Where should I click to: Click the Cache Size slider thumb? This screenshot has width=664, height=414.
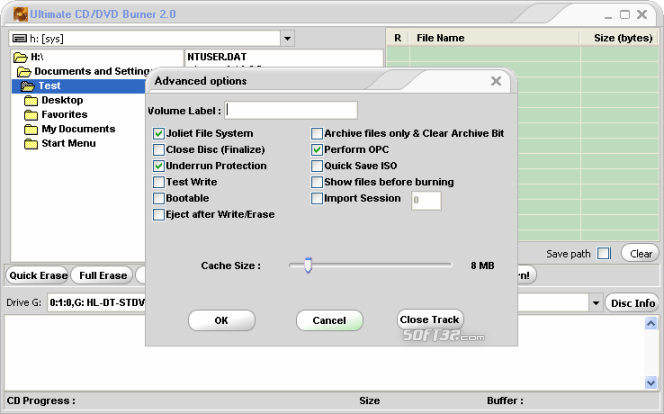(x=308, y=265)
